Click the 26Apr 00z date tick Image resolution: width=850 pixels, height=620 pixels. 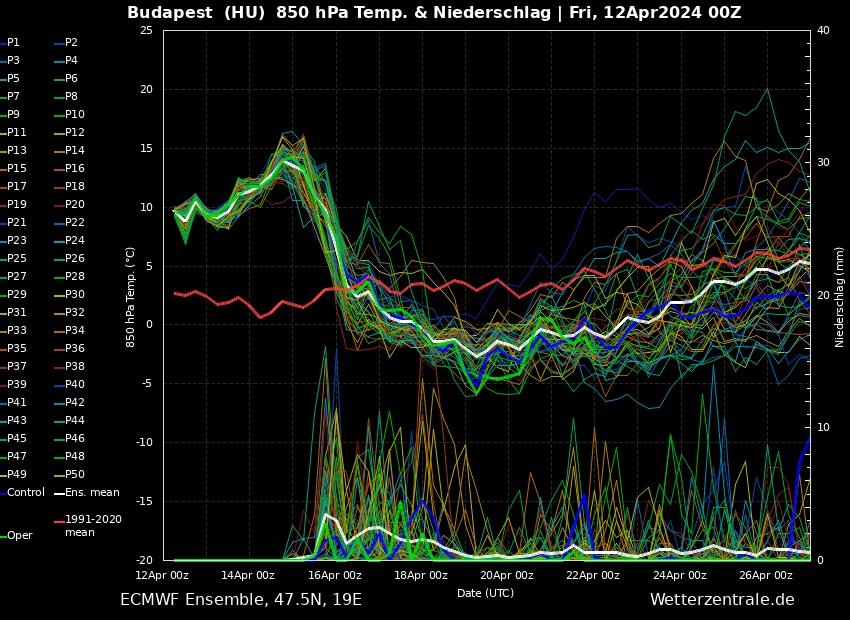pos(766,575)
